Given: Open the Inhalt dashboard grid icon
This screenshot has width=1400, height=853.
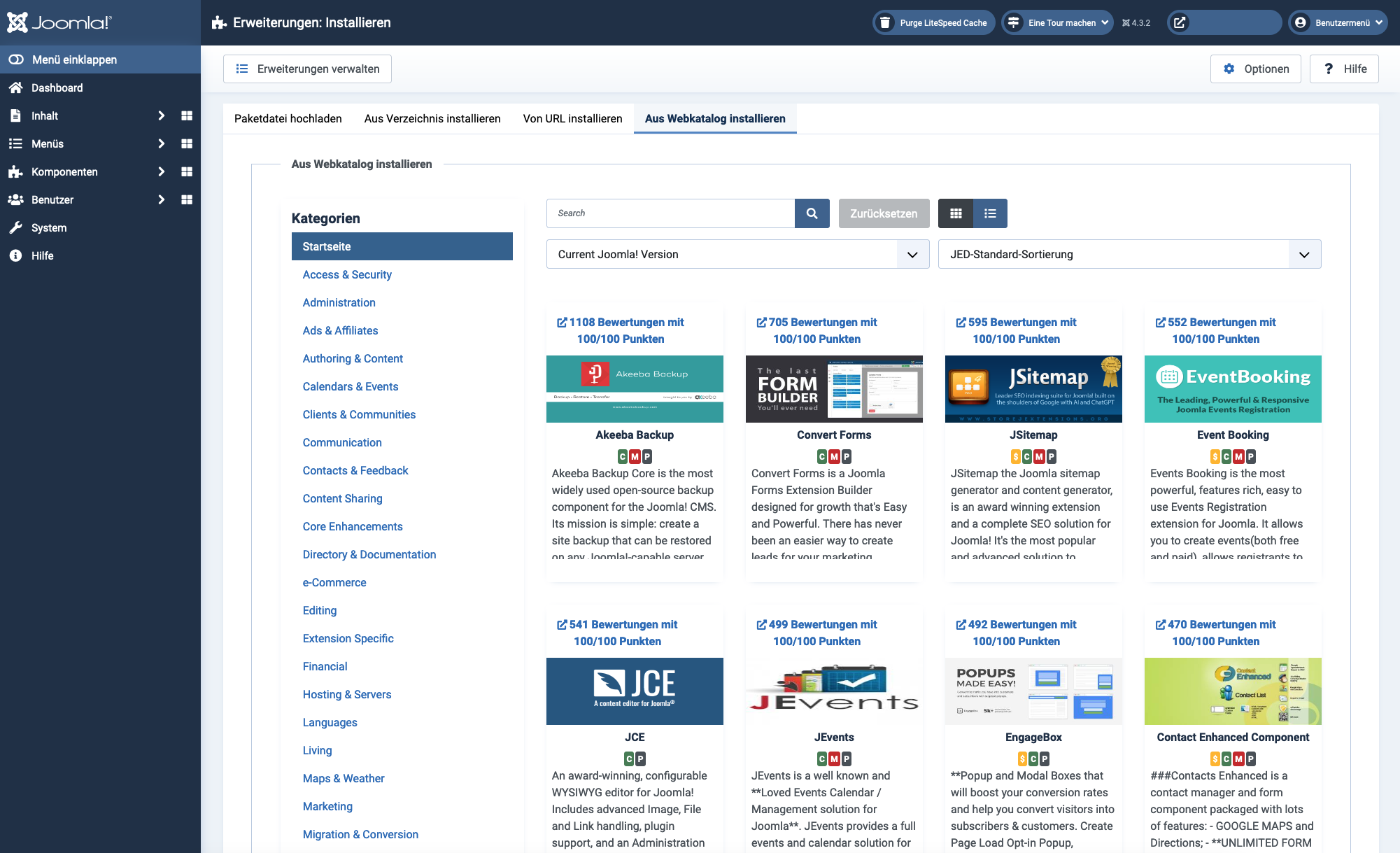Looking at the screenshot, I should pos(187,115).
